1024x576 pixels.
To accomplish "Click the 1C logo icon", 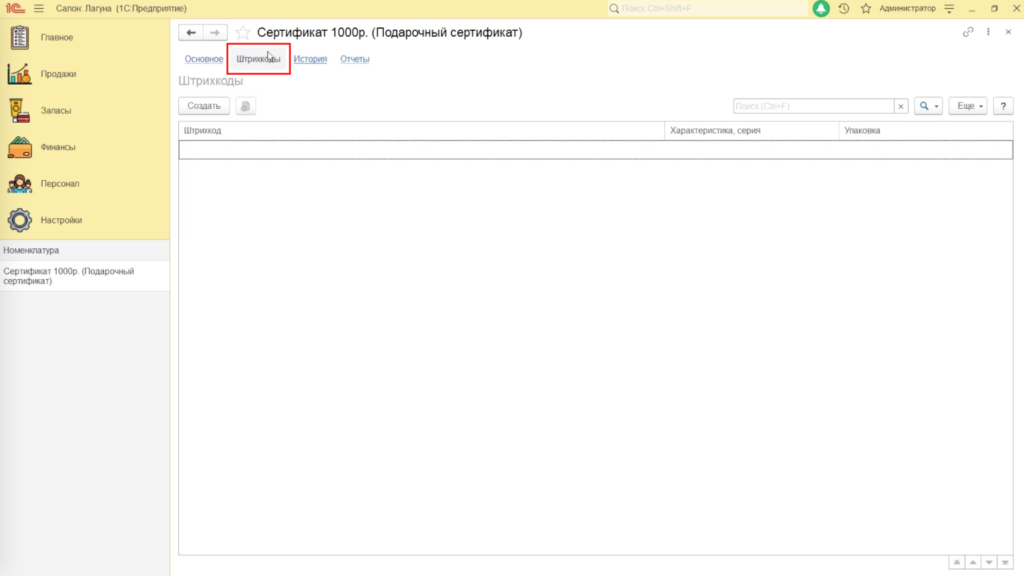I will pos(14,8).
